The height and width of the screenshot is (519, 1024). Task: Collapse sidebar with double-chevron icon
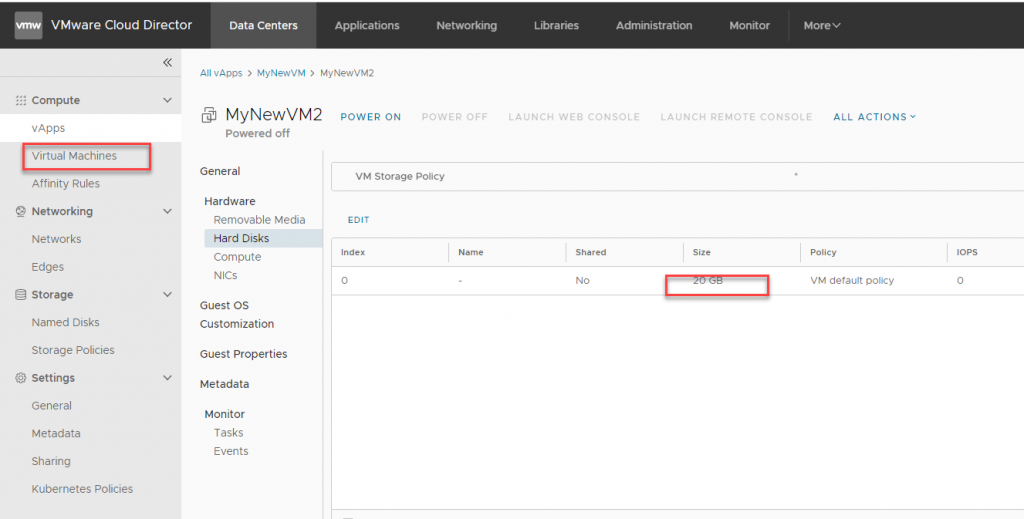[x=167, y=63]
